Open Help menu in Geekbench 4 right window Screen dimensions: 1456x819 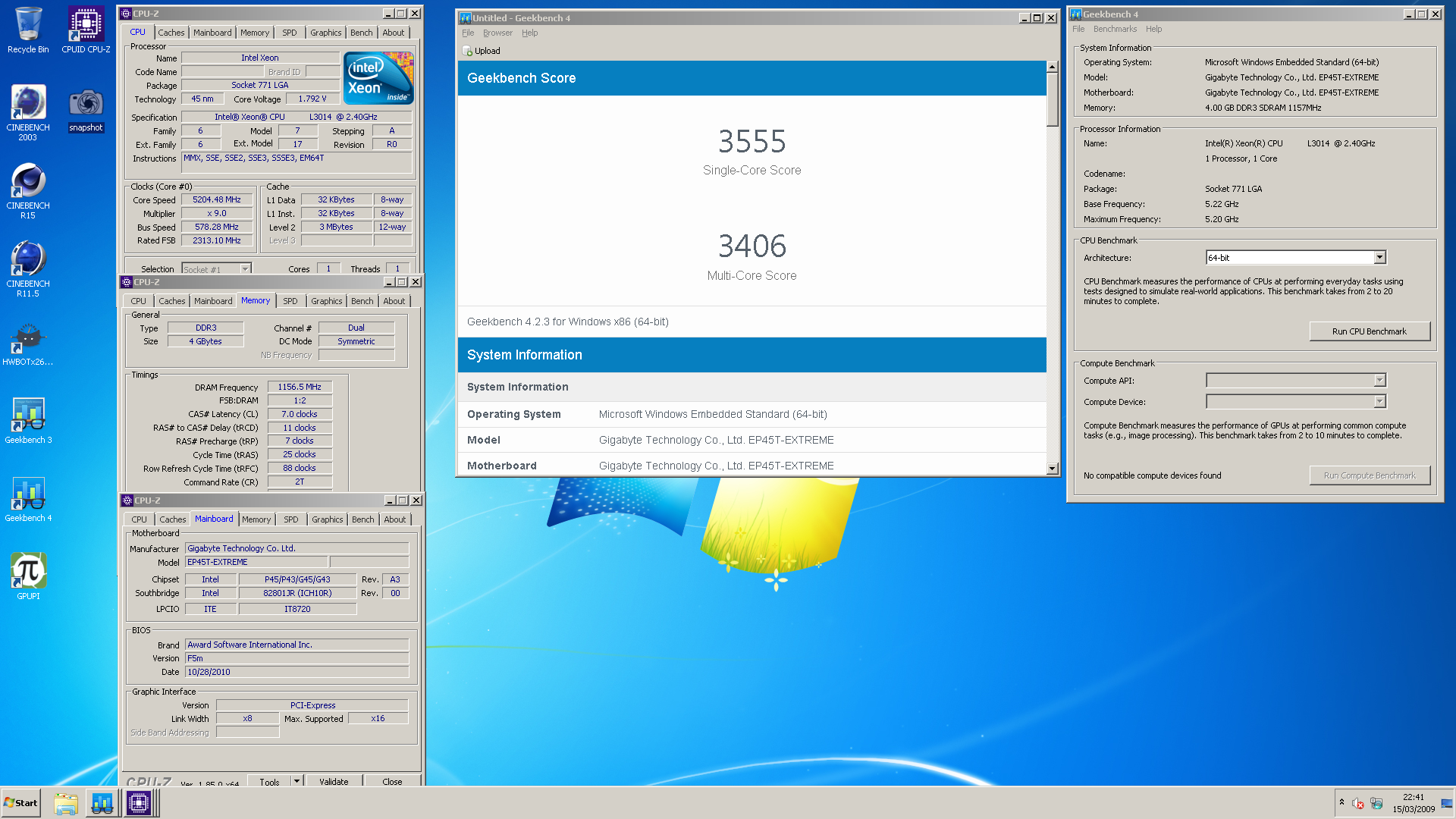coord(1153,29)
